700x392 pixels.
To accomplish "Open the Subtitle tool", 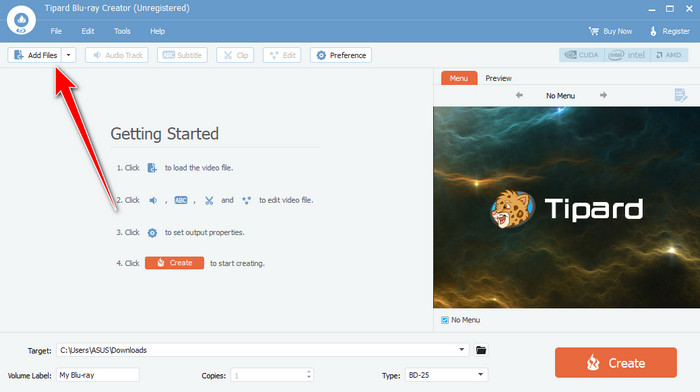I will 182,55.
